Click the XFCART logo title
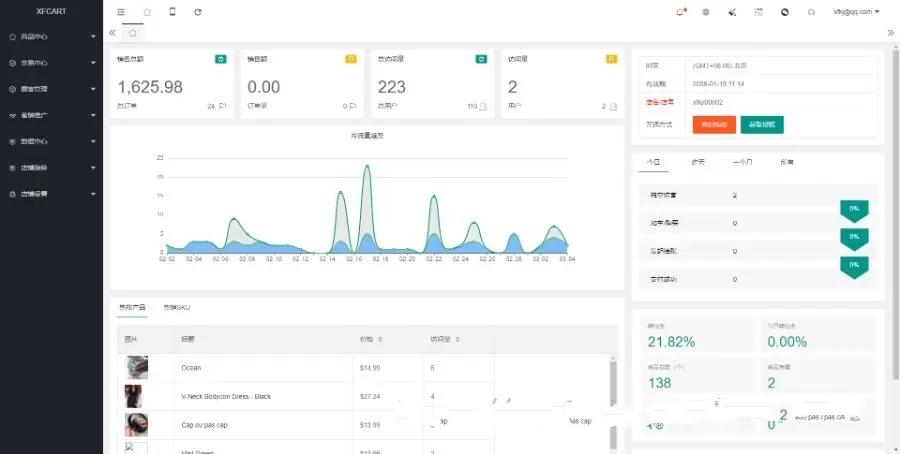The width and height of the screenshot is (900, 454). pyautogui.click(x=51, y=11)
